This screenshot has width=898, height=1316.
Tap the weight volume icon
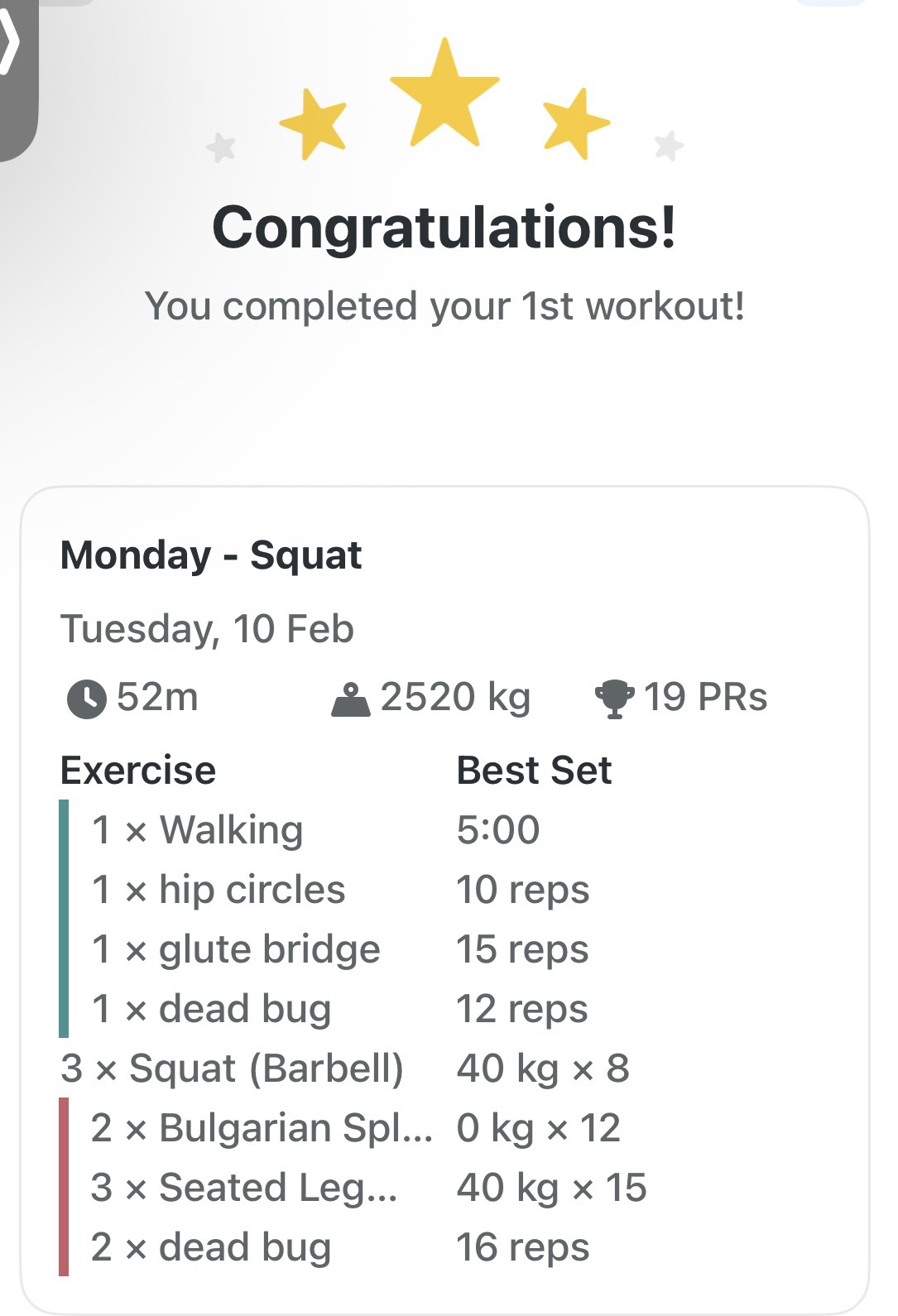click(350, 700)
